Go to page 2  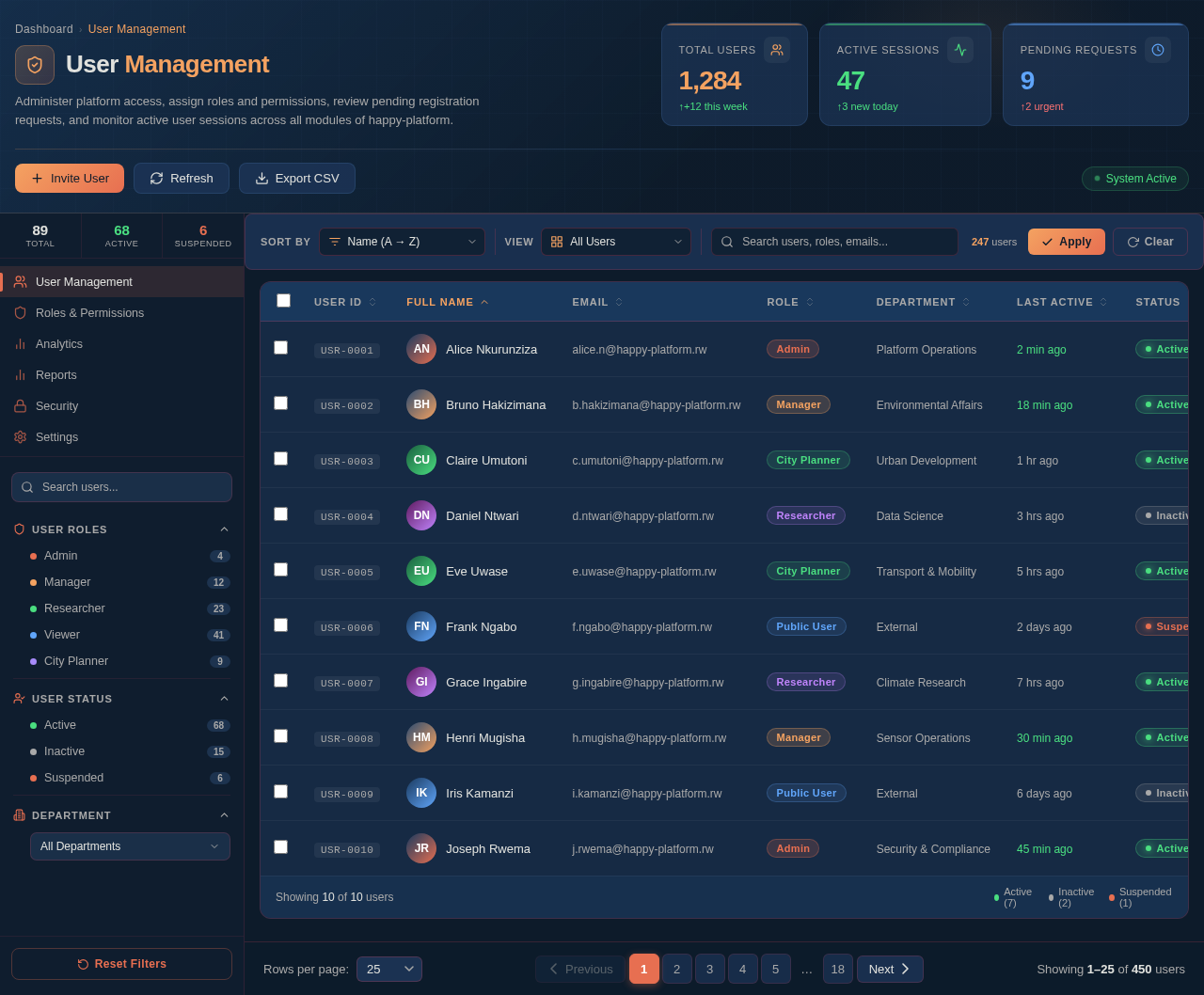click(x=677, y=969)
